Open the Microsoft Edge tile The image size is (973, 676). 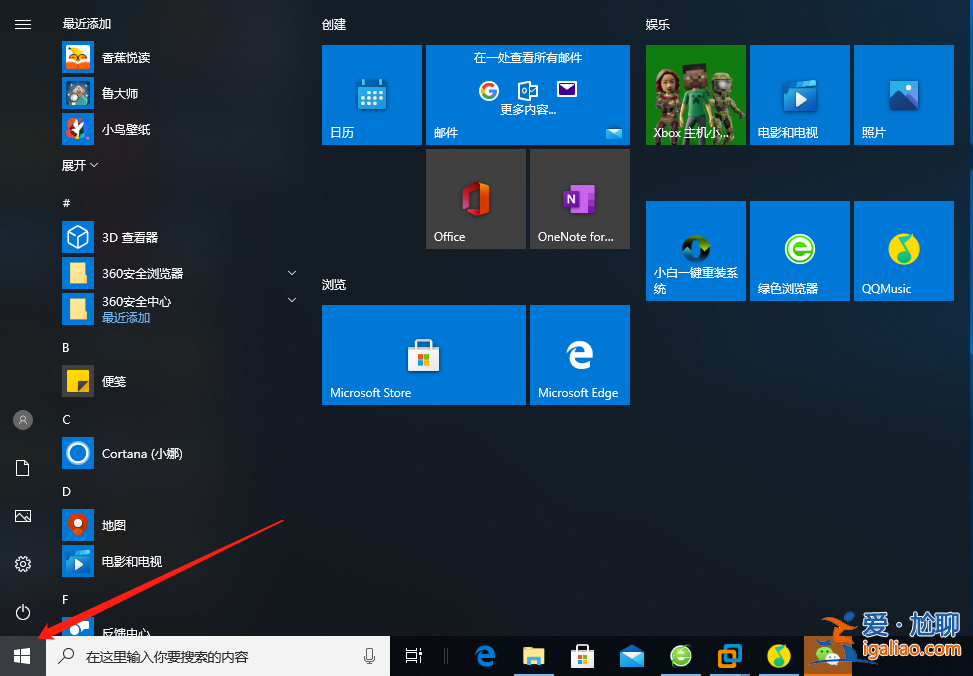point(579,355)
